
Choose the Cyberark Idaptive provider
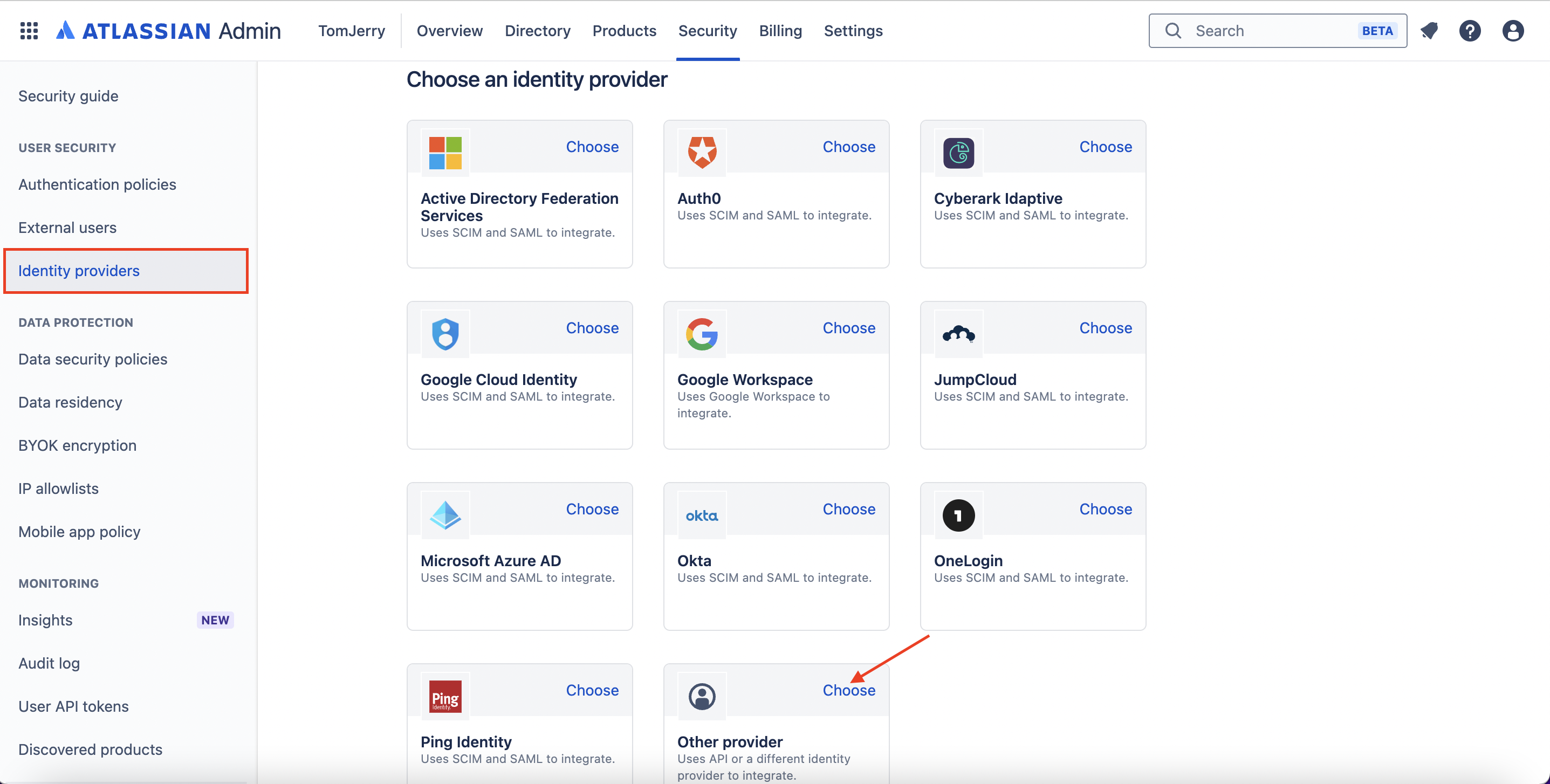point(1106,147)
